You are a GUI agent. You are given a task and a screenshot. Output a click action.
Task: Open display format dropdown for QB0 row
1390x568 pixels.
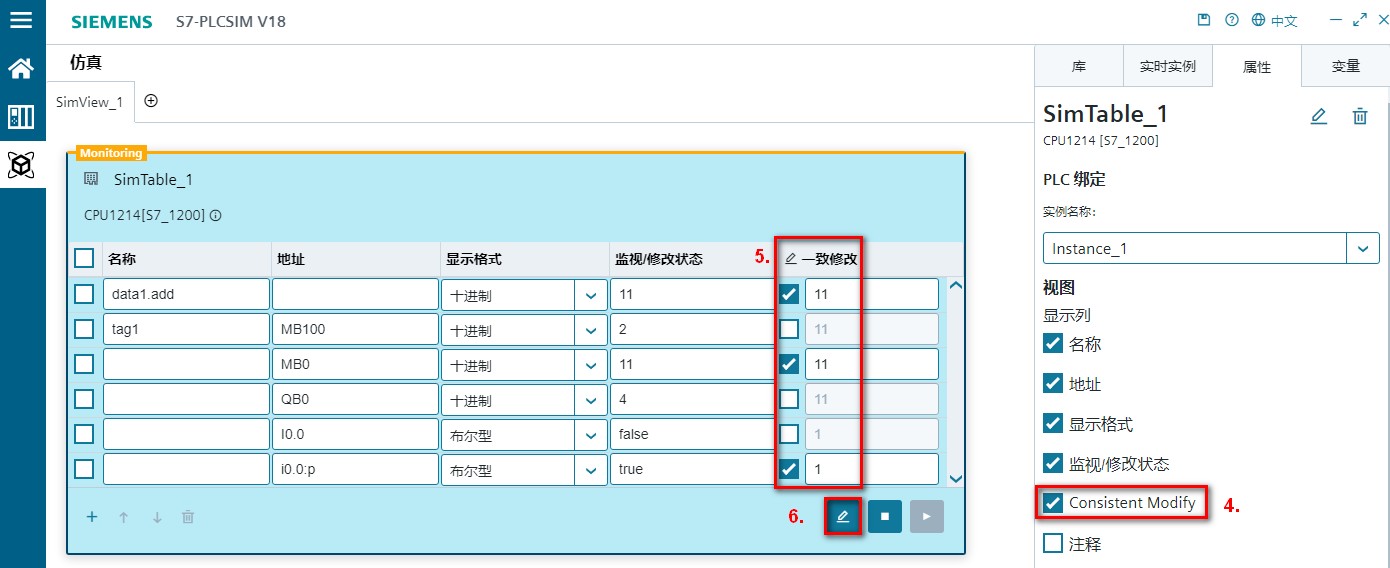pos(590,400)
